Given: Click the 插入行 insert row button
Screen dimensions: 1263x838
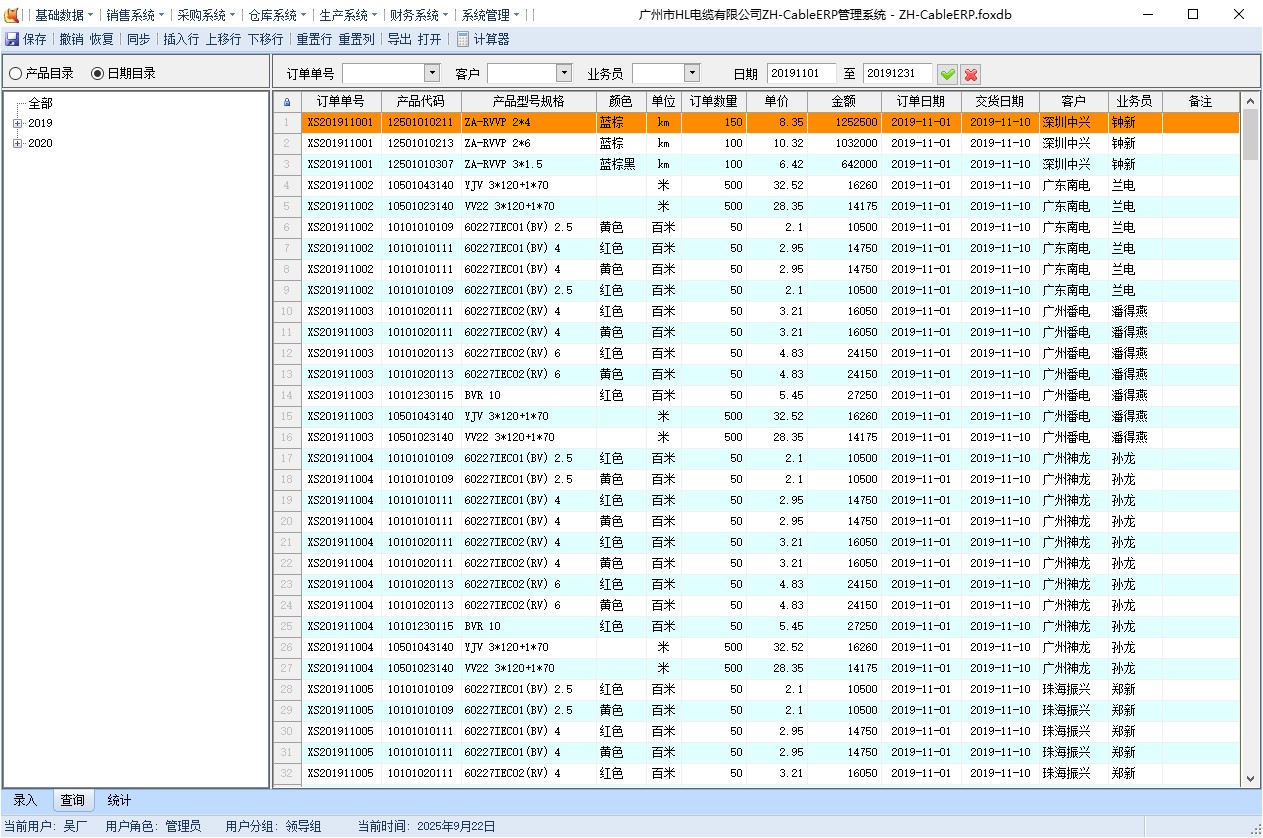Looking at the screenshot, I should pyautogui.click(x=181, y=39).
